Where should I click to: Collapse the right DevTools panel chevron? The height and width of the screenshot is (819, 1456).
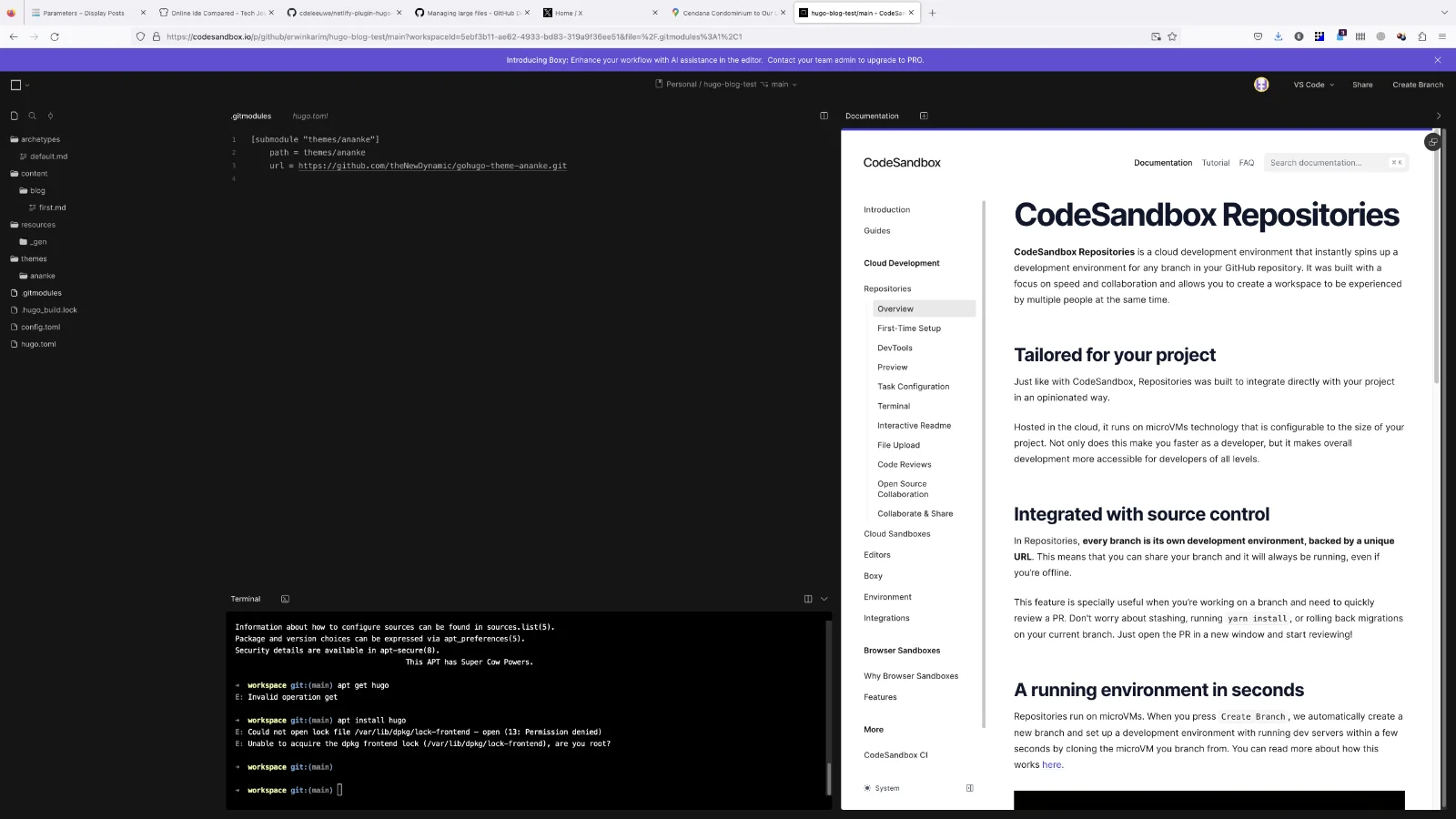(x=1439, y=116)
